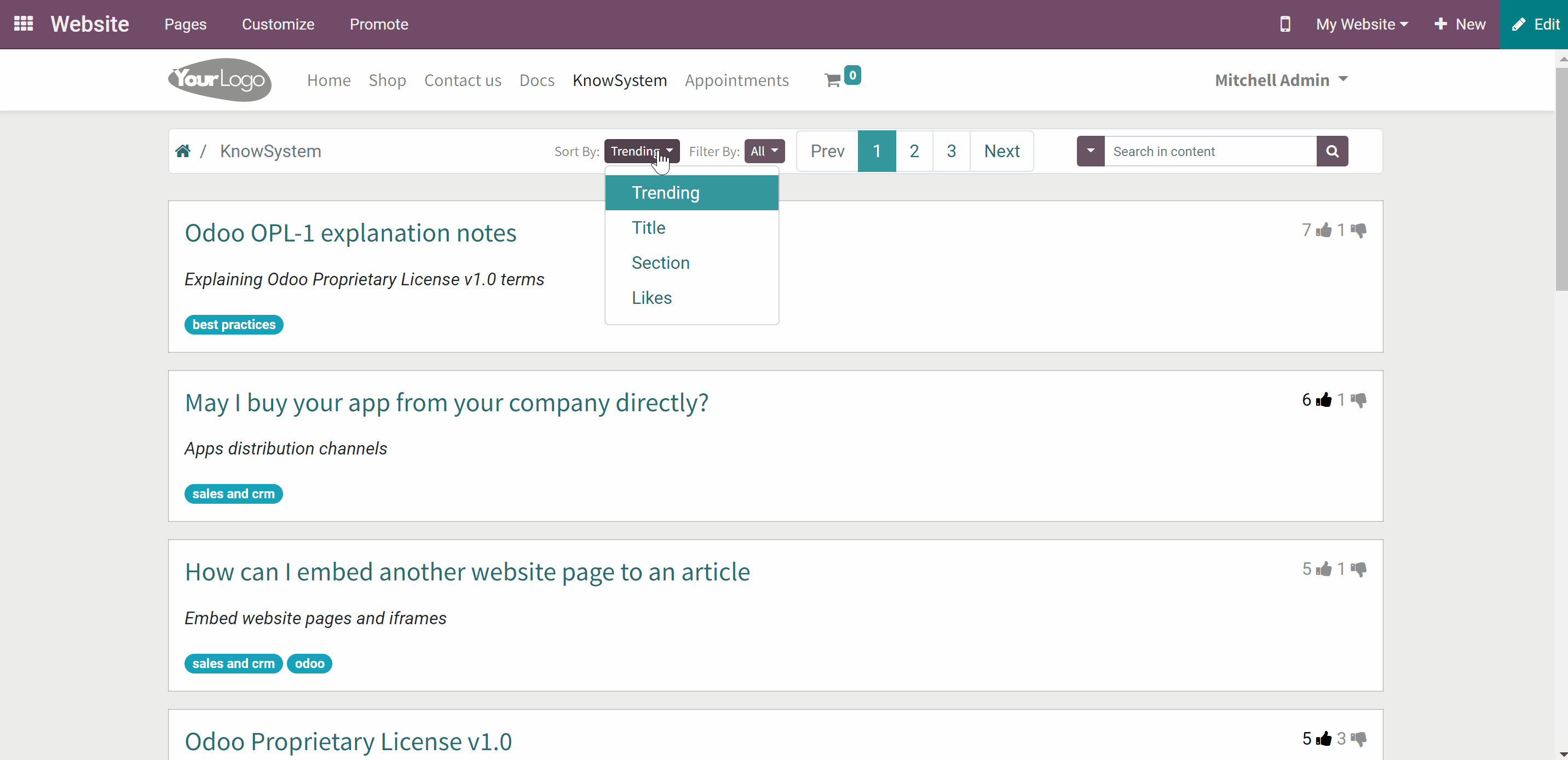Click the Next pagination button
The image size is (1568, 760).
point(1002,151)
